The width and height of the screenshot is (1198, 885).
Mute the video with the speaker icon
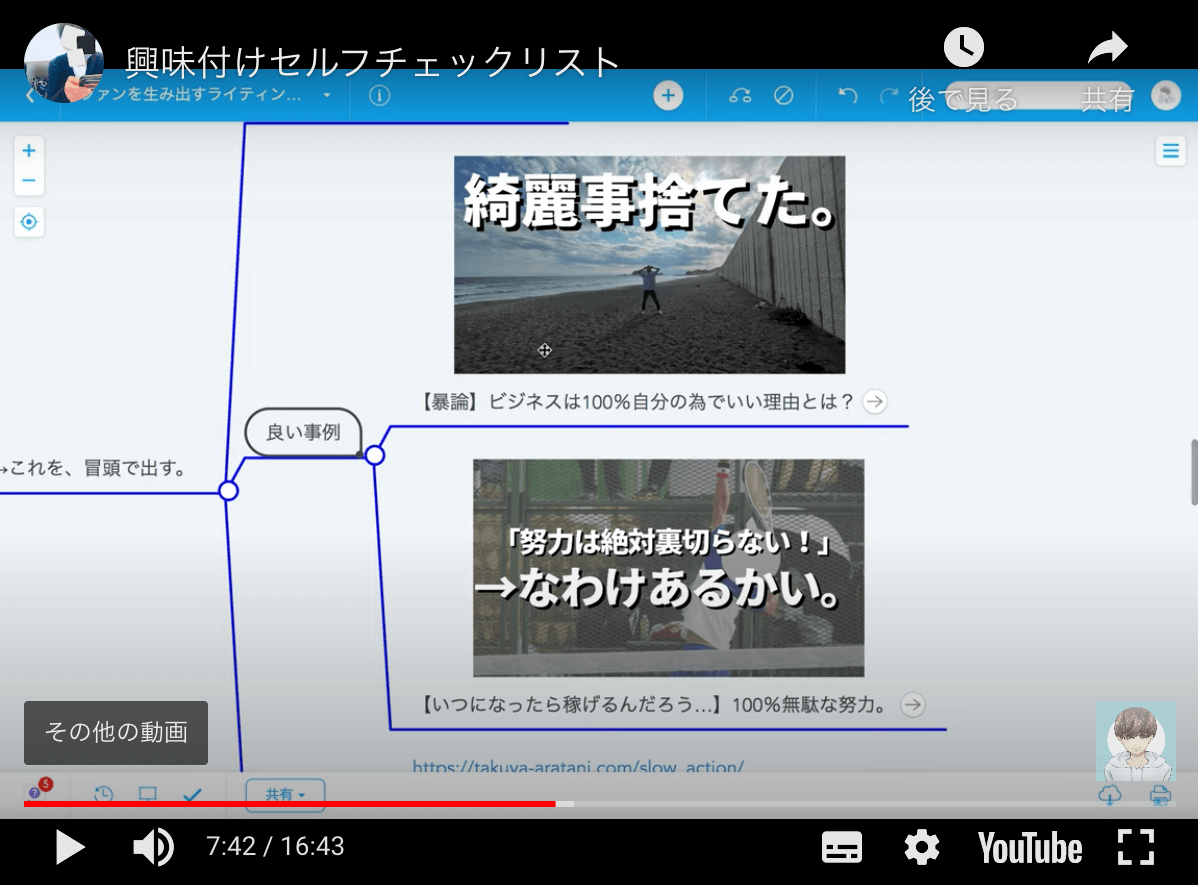pos(153,847)
